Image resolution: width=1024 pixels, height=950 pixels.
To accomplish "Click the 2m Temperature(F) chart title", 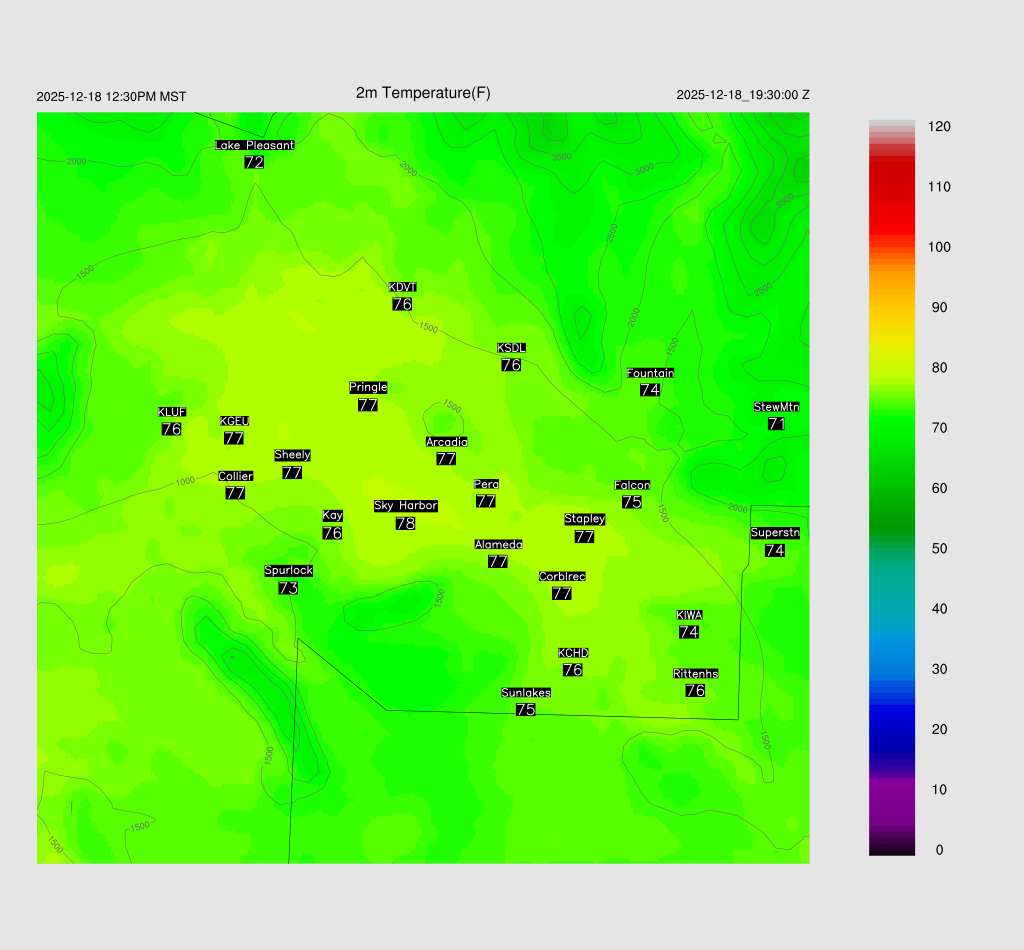I will [x=423, y=93].
